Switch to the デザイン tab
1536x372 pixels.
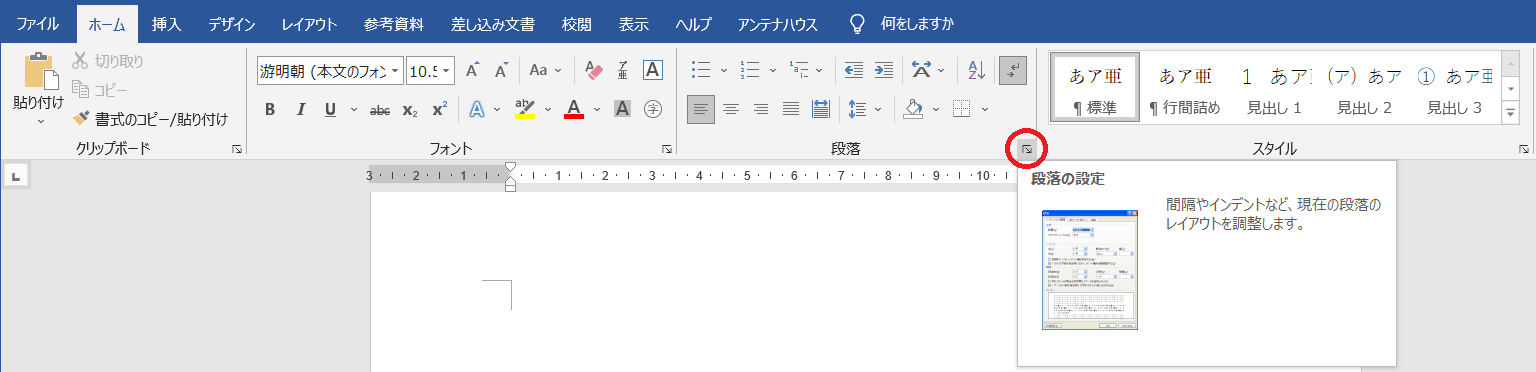232,23
